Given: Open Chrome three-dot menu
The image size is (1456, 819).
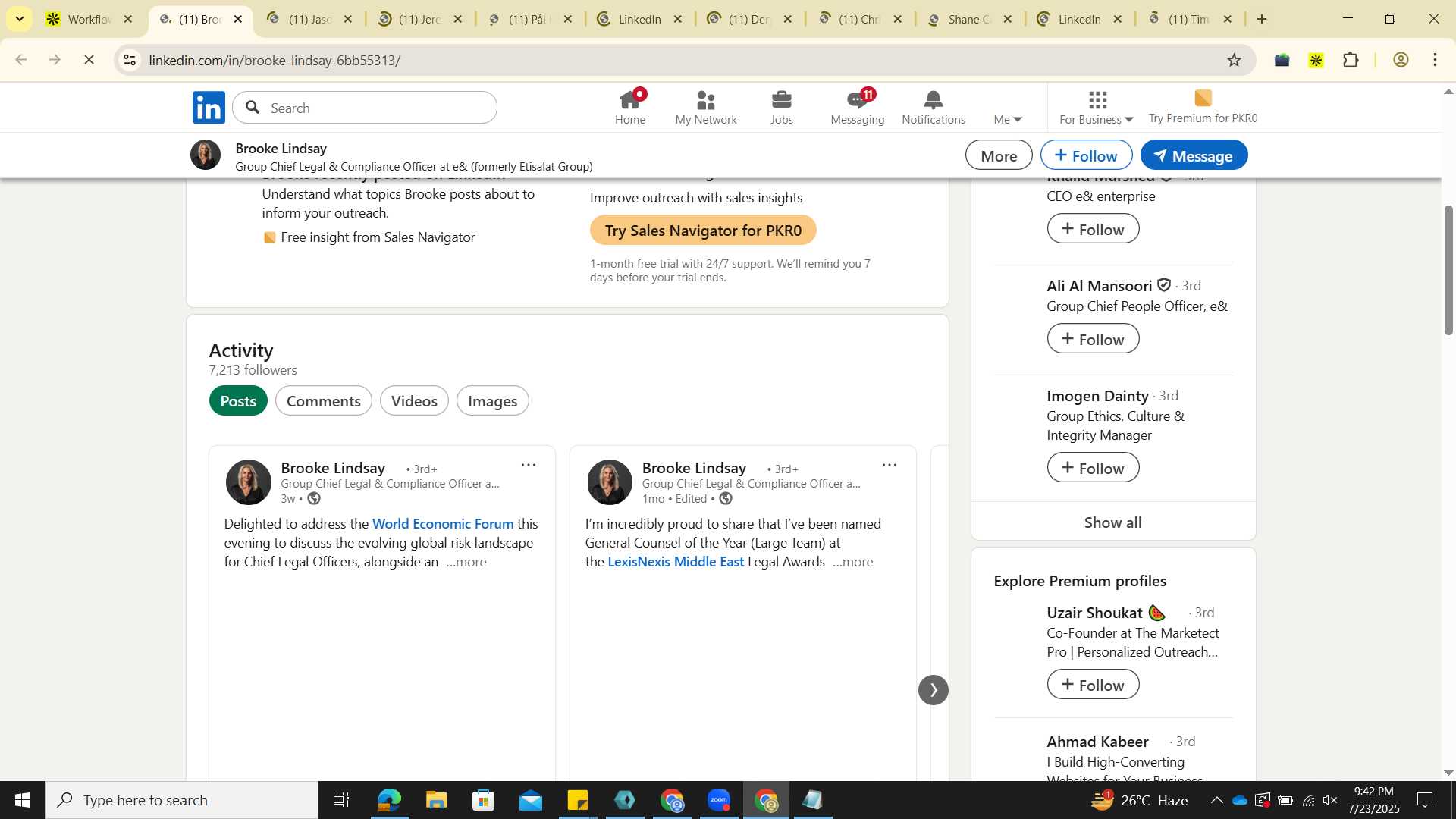Looking at the screenshot, I should (1436, 60).
